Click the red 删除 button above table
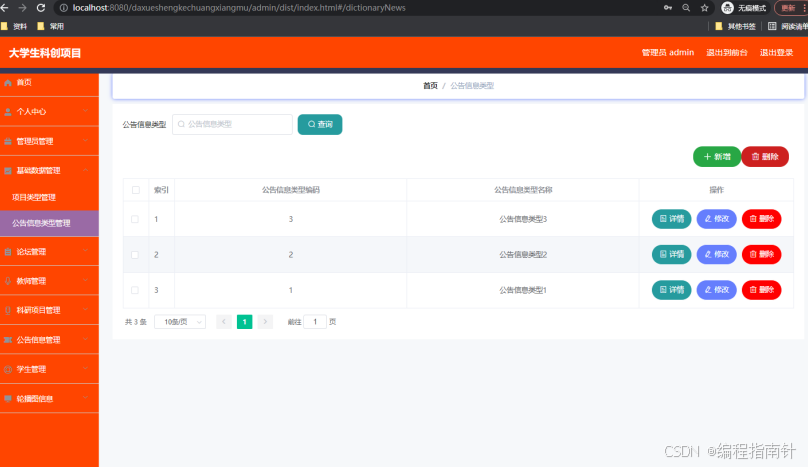This screenshot has height=467, width=808. coord(765,157)
